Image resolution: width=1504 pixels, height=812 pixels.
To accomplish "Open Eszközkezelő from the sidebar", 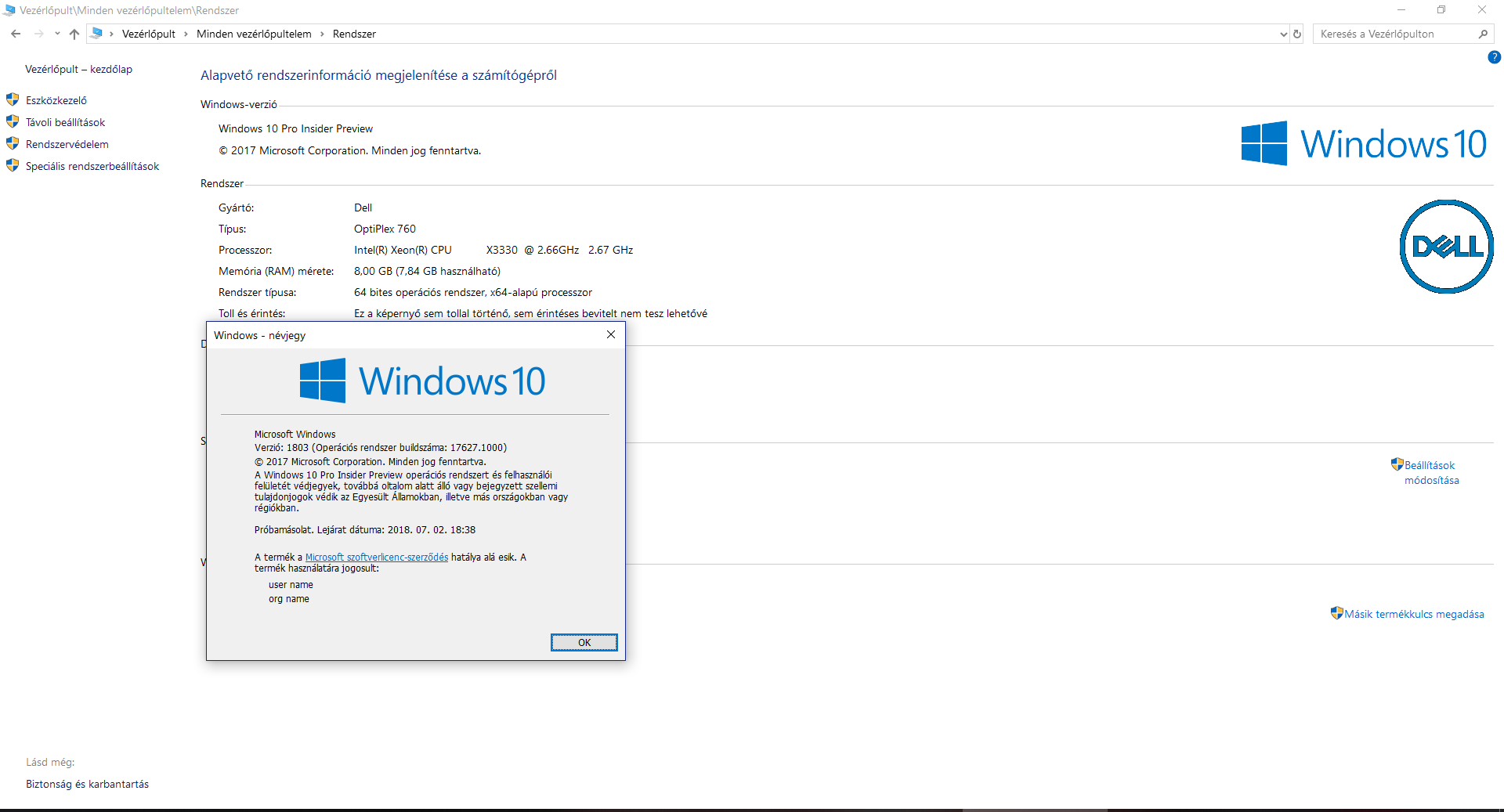I will click(56, 100).
